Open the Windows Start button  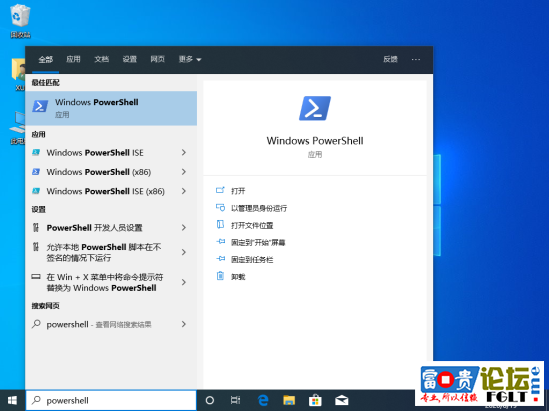[x=12, y=400]
